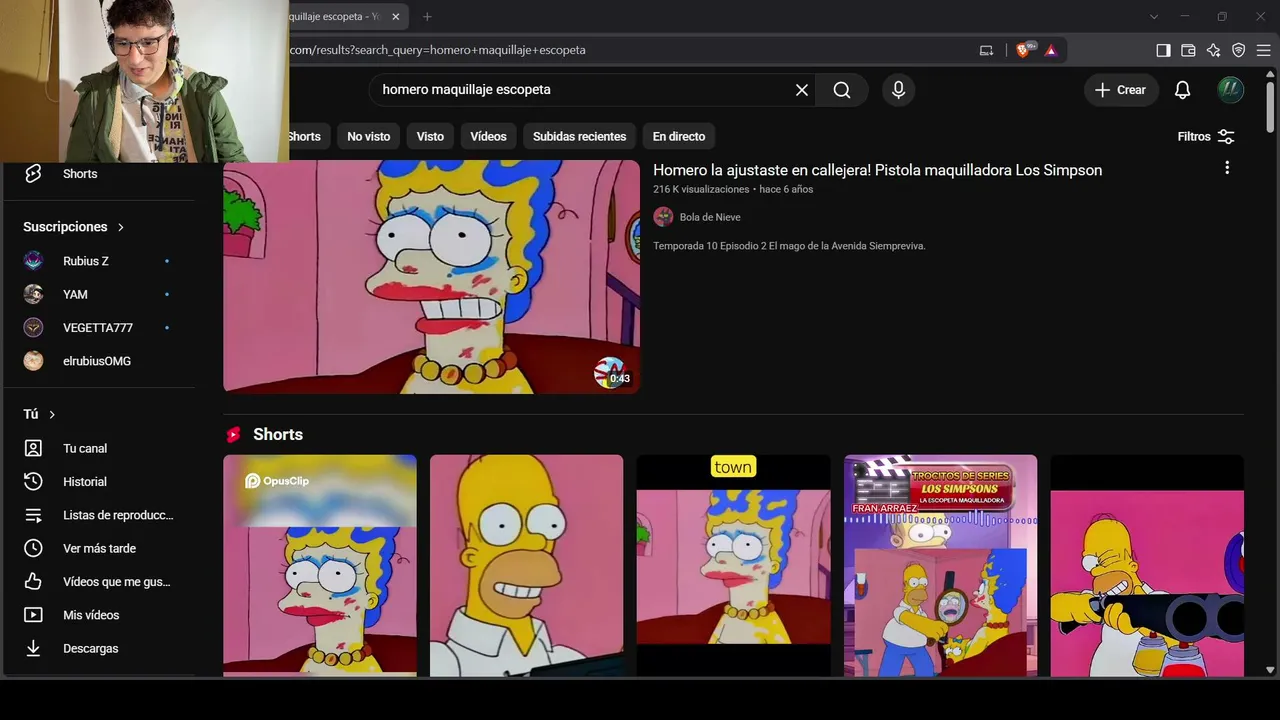Open the browser hamburger menu
Viewport: 1280px width, 720px height.
pyautogui.click(x=1264, y=50)
